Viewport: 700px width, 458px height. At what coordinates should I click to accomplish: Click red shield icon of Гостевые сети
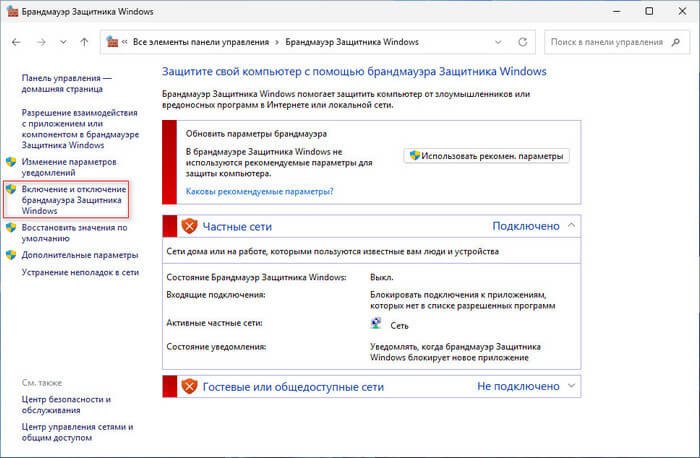coord(189,386)
